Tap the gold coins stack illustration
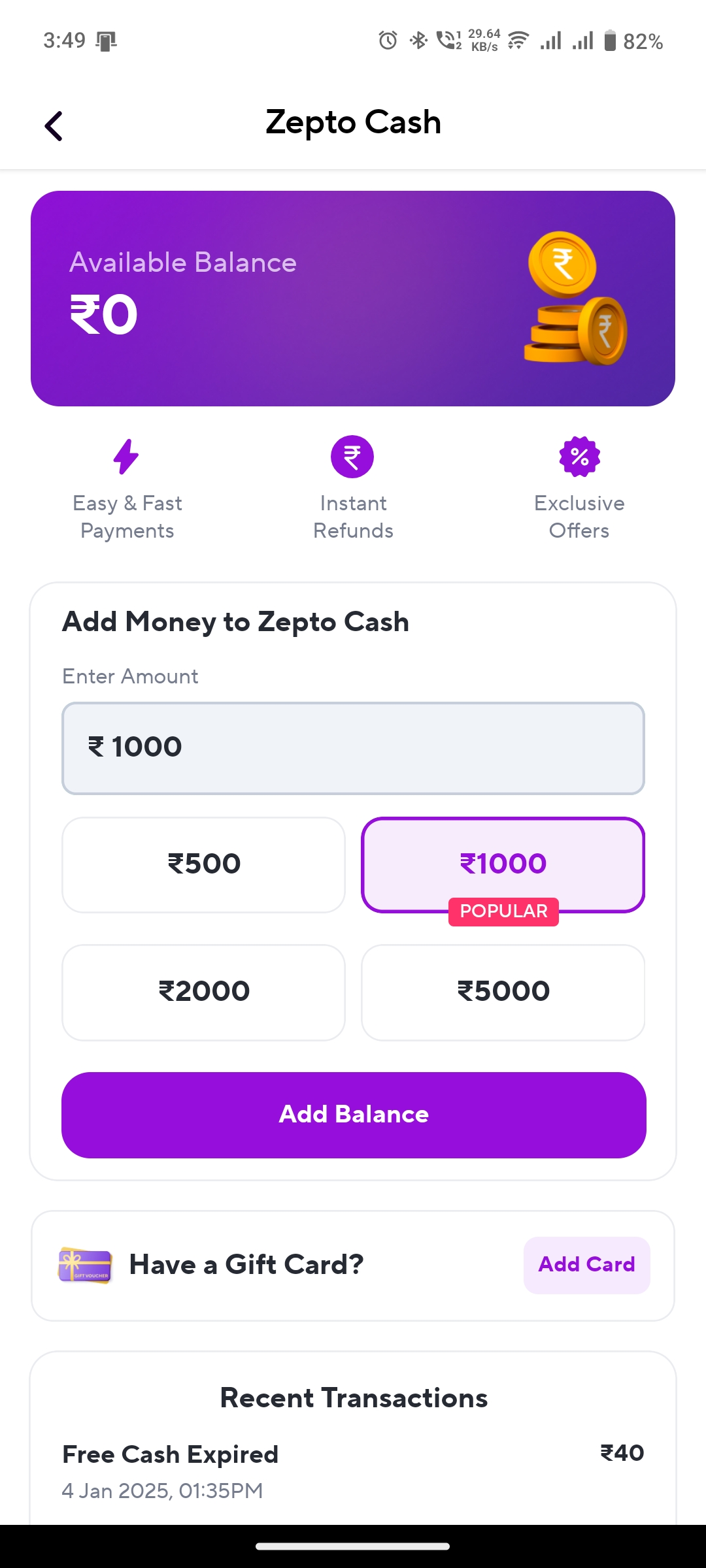Screen dimensions: 706x1568 [x=575, y=299]
